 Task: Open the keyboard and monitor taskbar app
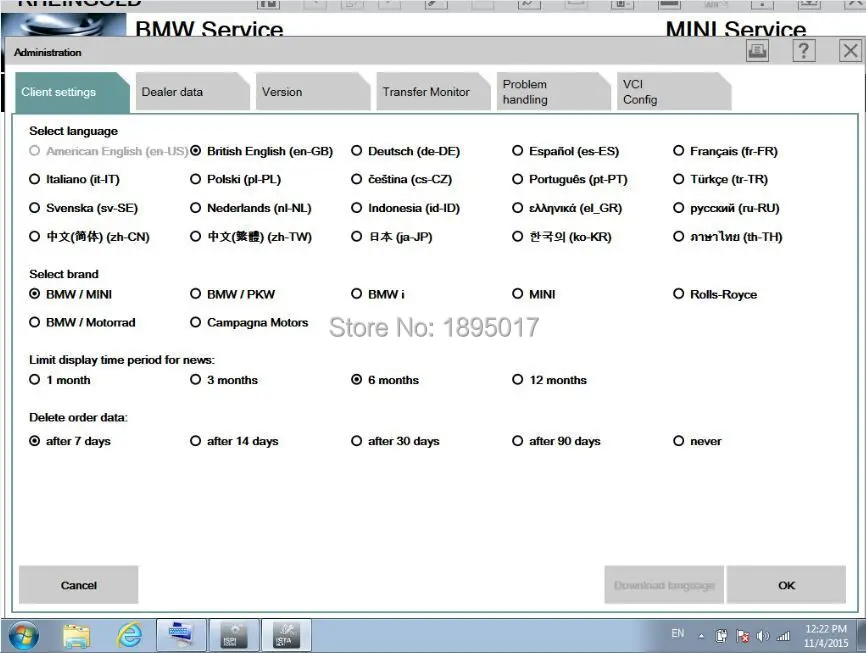181,635
